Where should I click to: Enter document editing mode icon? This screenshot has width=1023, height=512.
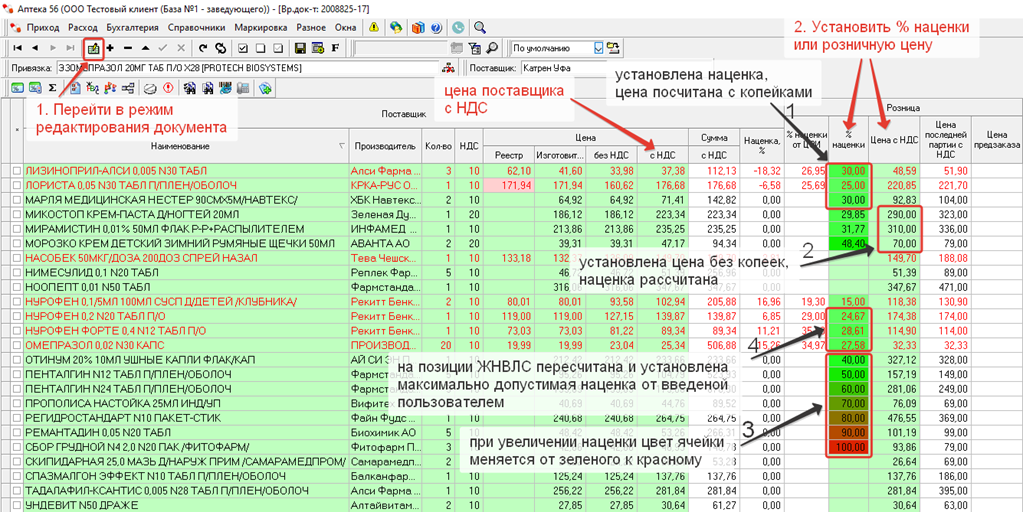[93, 48]
